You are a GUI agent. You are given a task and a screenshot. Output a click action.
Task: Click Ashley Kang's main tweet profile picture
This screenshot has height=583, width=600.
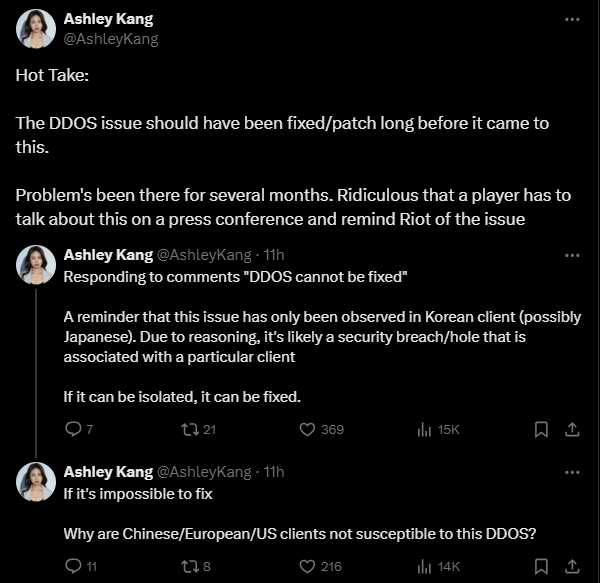[x=36, y=29]
